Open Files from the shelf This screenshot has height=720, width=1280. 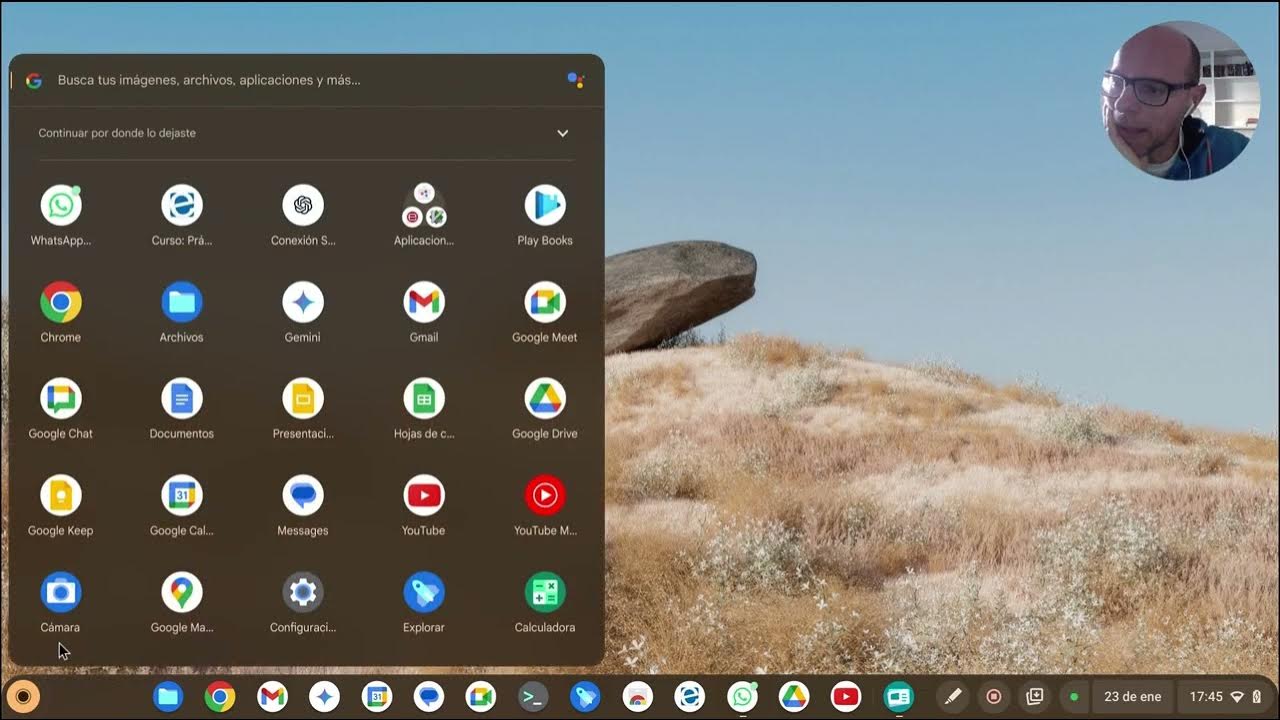point(167,696)
